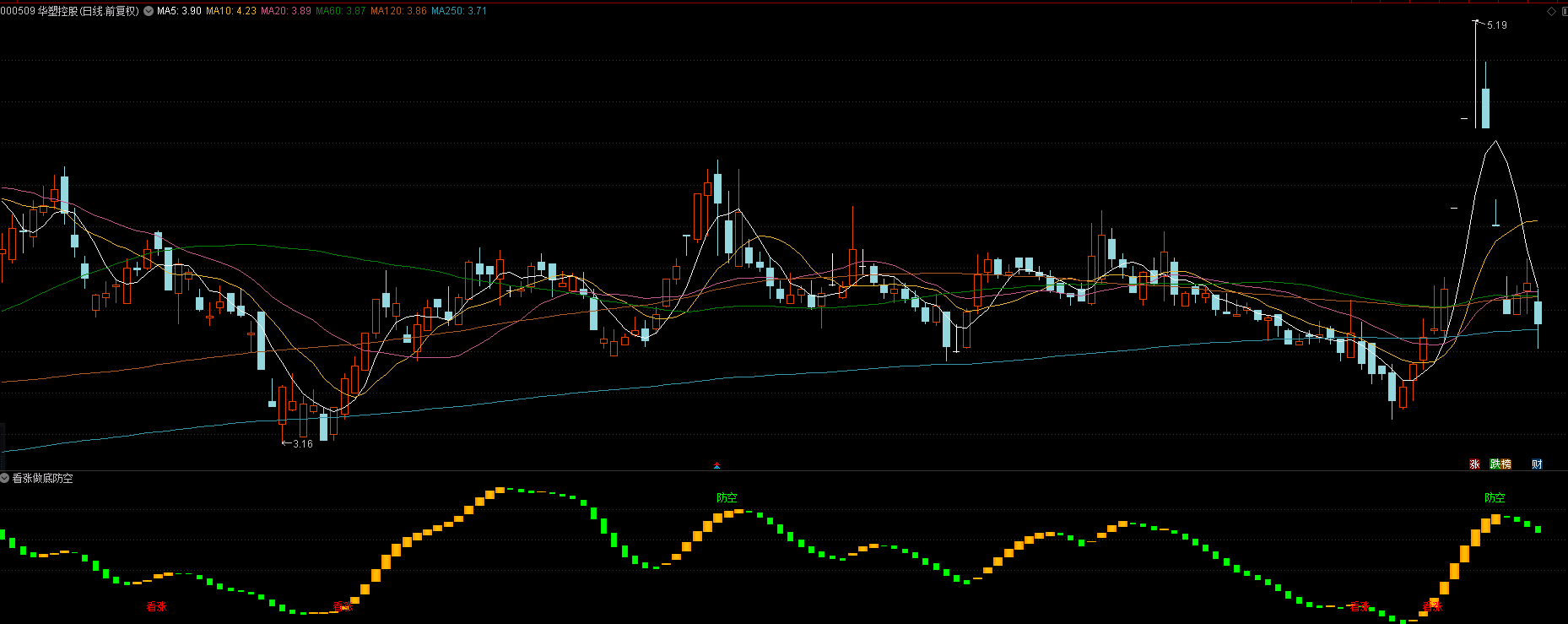Click the green 跌 badge icon
Screen dimensions: 1568x624
(1495, 464)
